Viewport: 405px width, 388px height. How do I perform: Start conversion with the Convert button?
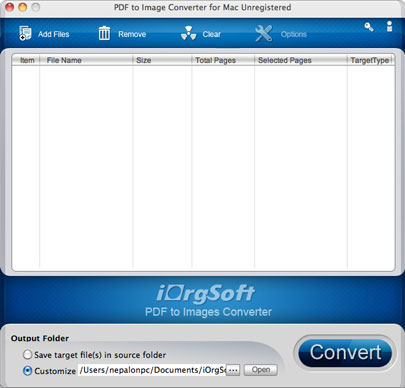tap(345, 353)
